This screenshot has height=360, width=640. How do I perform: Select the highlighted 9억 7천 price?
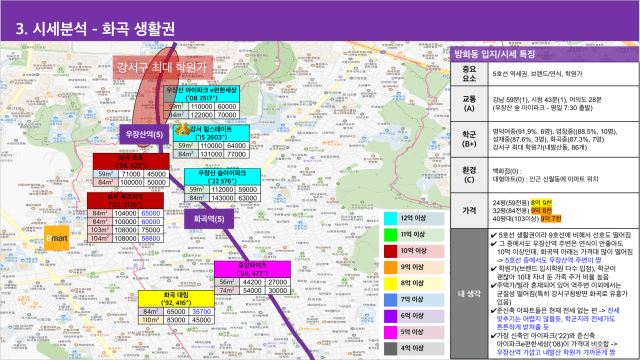click(x=551, y=219)
